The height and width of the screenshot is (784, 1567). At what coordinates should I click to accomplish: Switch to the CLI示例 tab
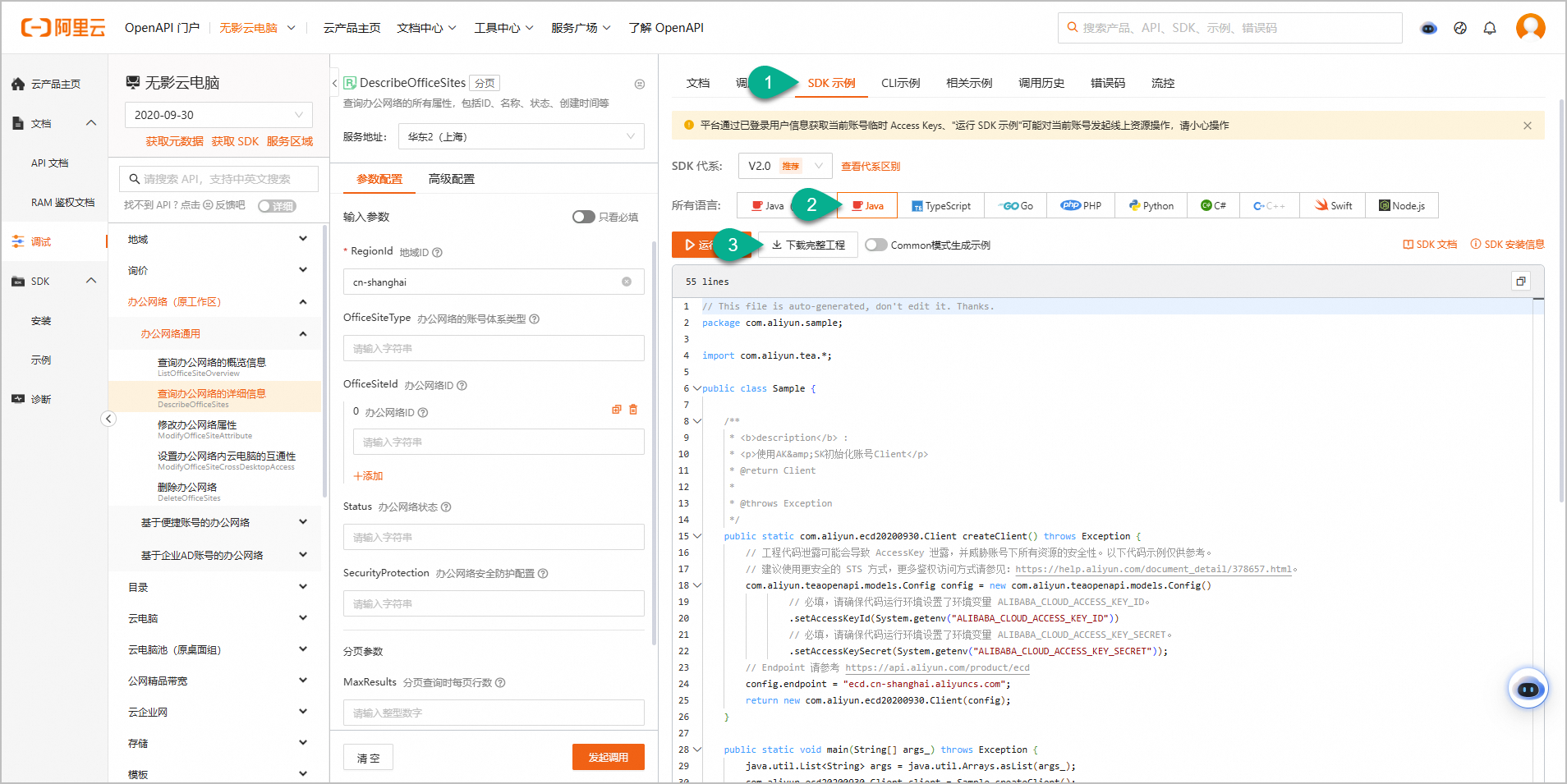click(900, 83)
